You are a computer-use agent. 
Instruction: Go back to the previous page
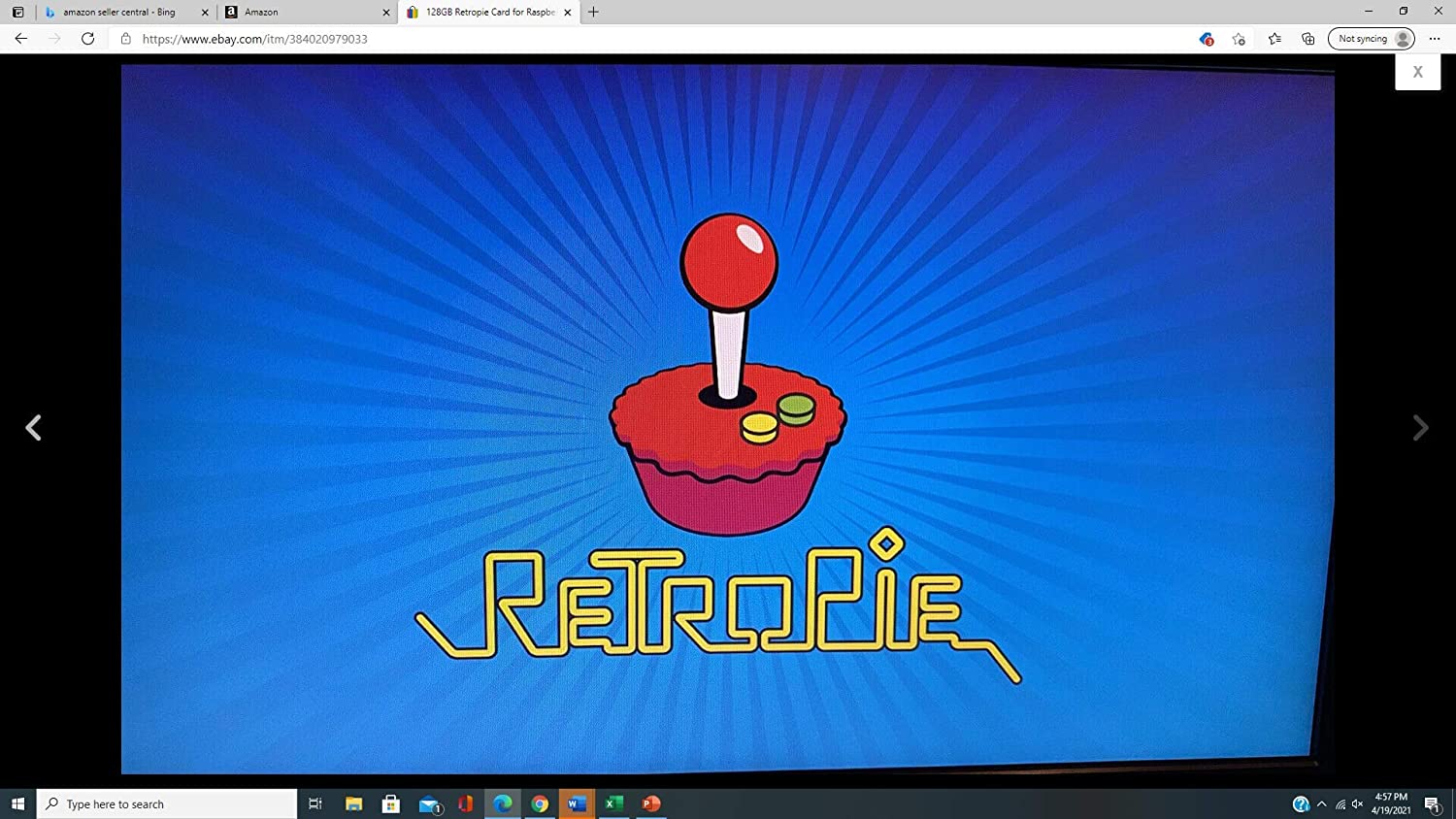point(21,39)
